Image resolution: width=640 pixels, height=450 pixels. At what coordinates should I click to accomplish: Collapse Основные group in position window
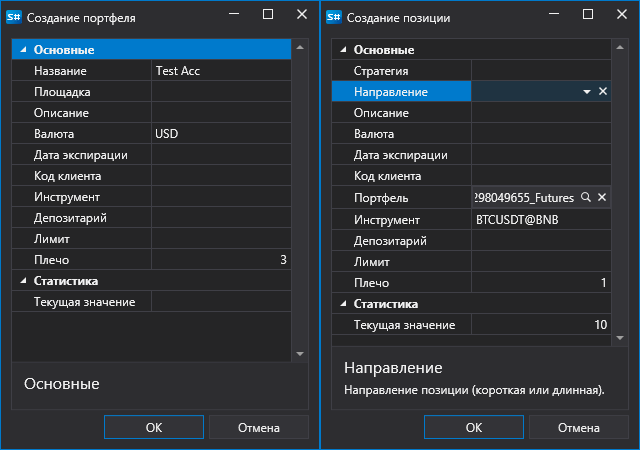coord(343,49)
